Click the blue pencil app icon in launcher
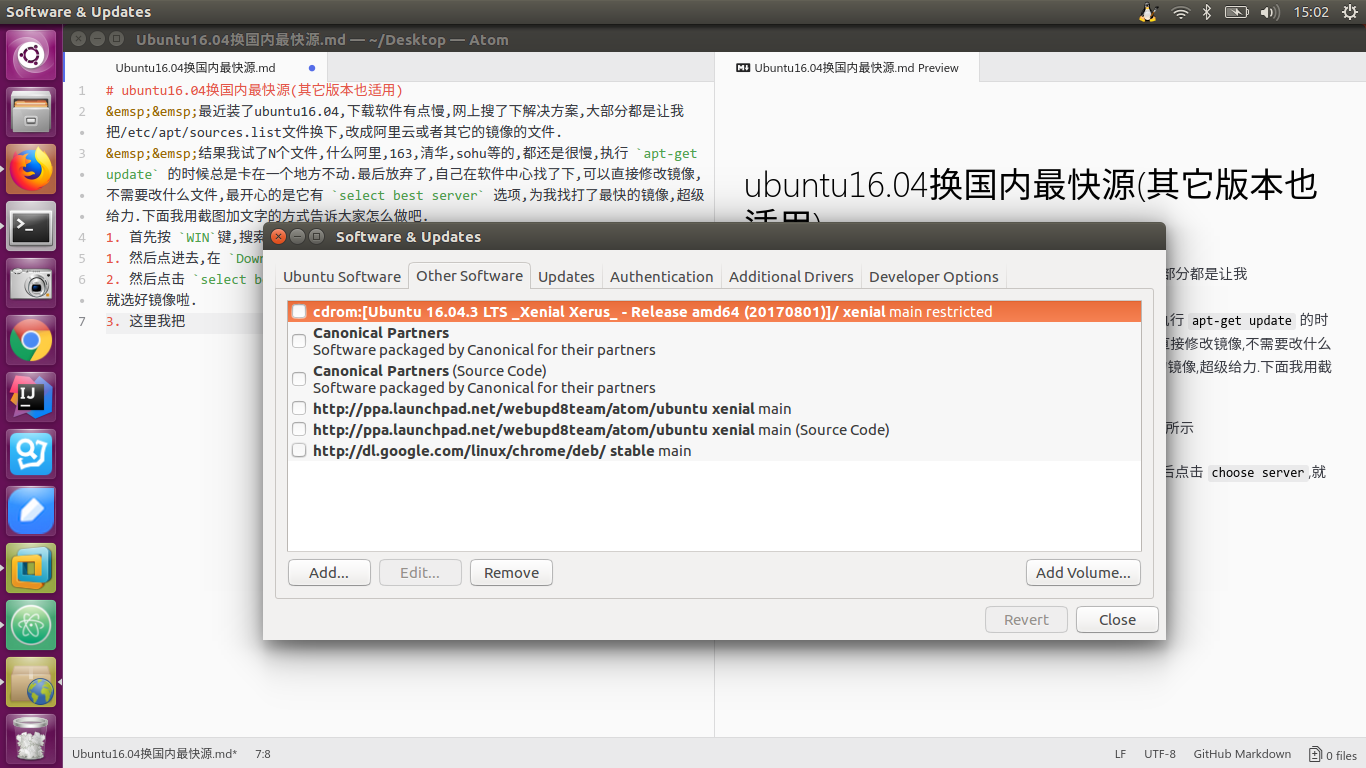Screen dimensions: 1366x768 pos(32,511)
